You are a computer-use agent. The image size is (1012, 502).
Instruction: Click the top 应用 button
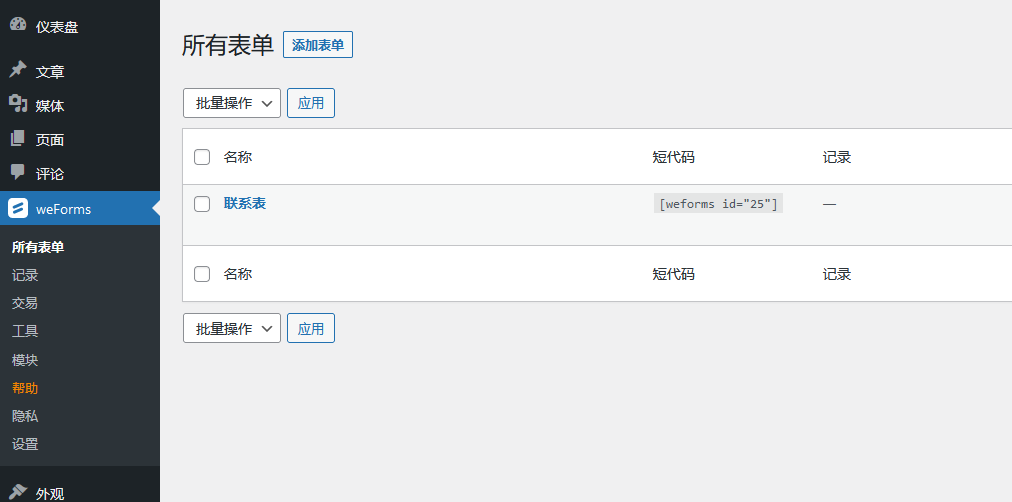pyautogui.click(x=311, y=103)
